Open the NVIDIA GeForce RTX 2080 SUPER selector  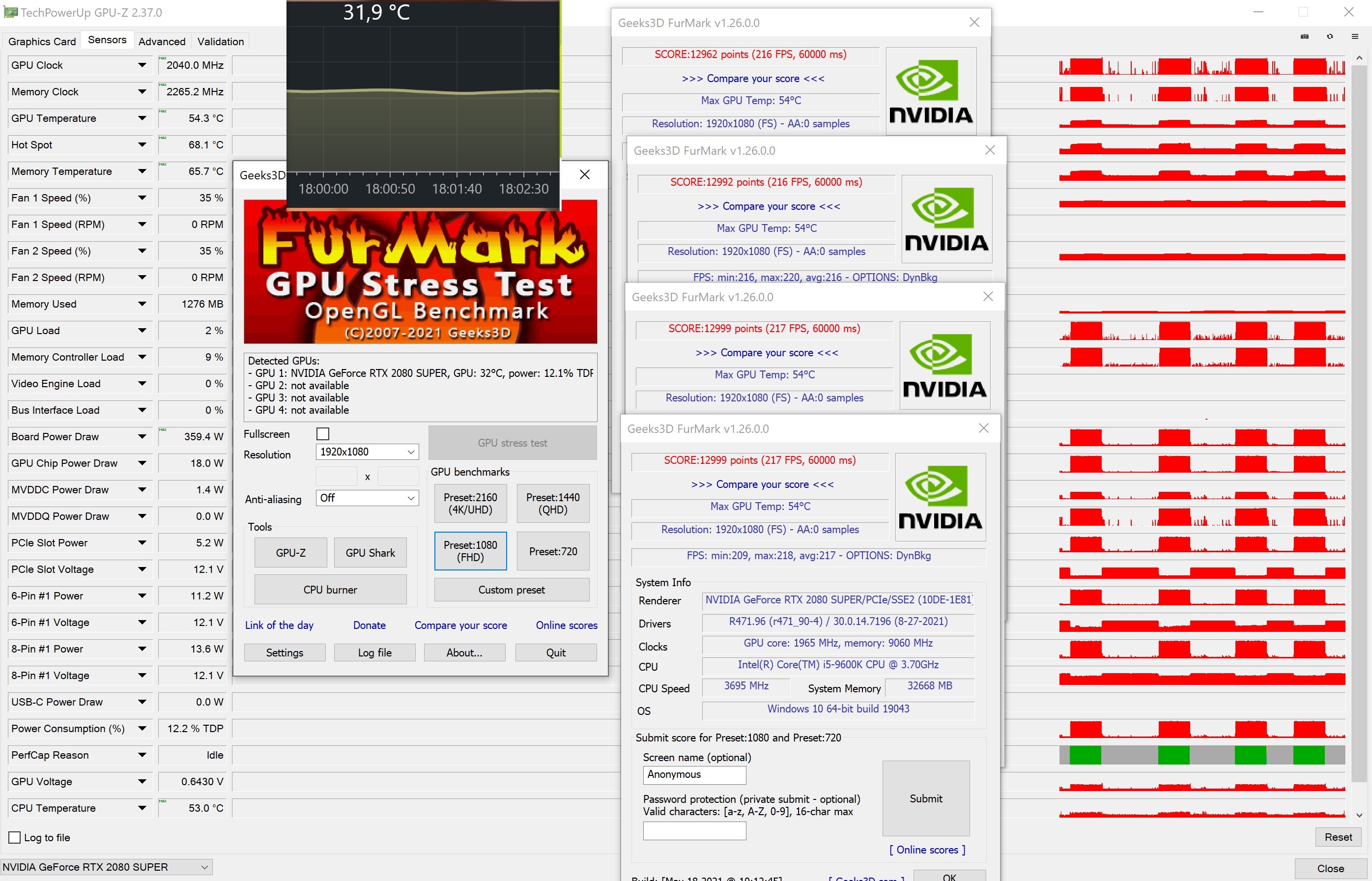[106, 867]
